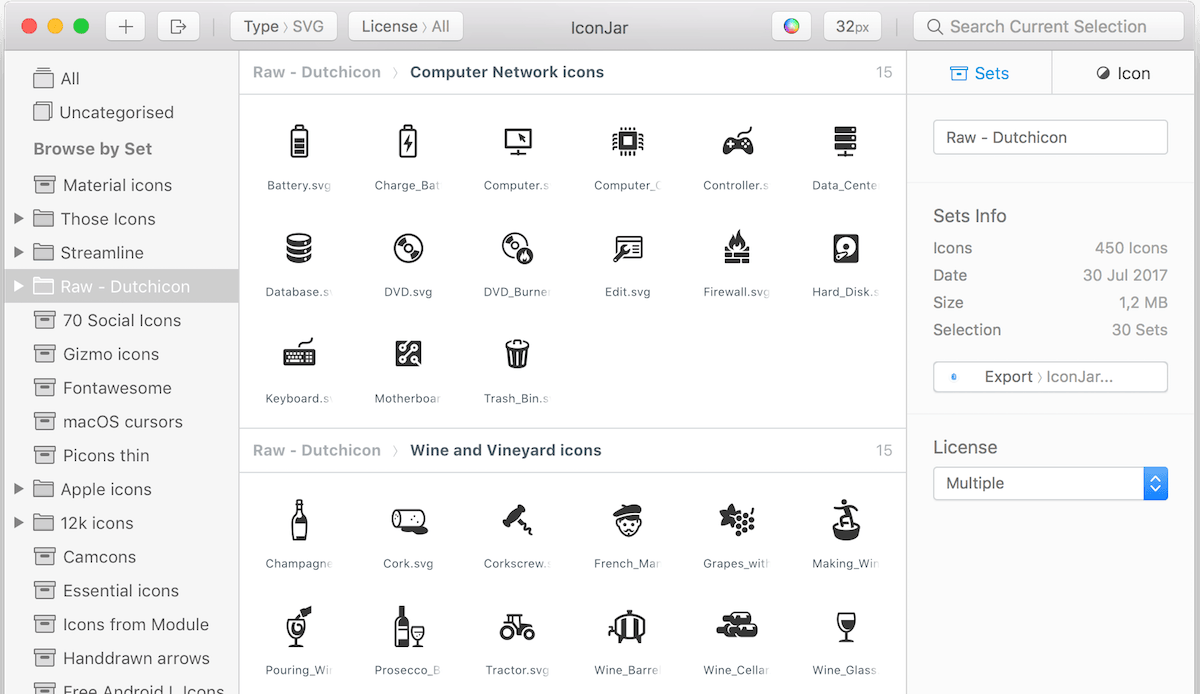The width and height of the screenshot is (1200, 694).
Task: Select Uncategorised in the sidebar
Action: (121, 112)
